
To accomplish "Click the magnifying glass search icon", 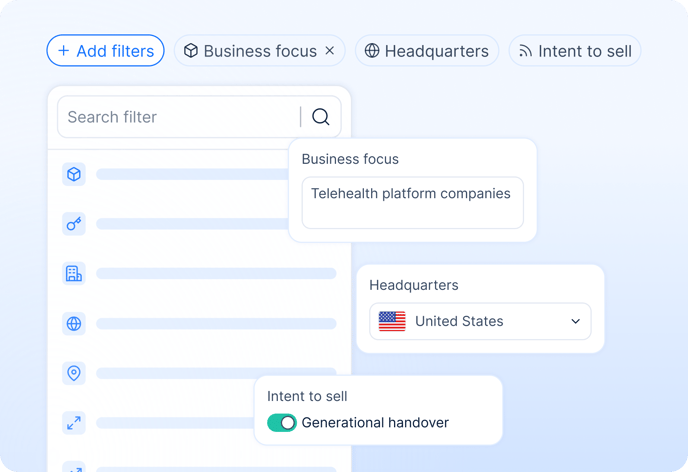I will point(320,117).
